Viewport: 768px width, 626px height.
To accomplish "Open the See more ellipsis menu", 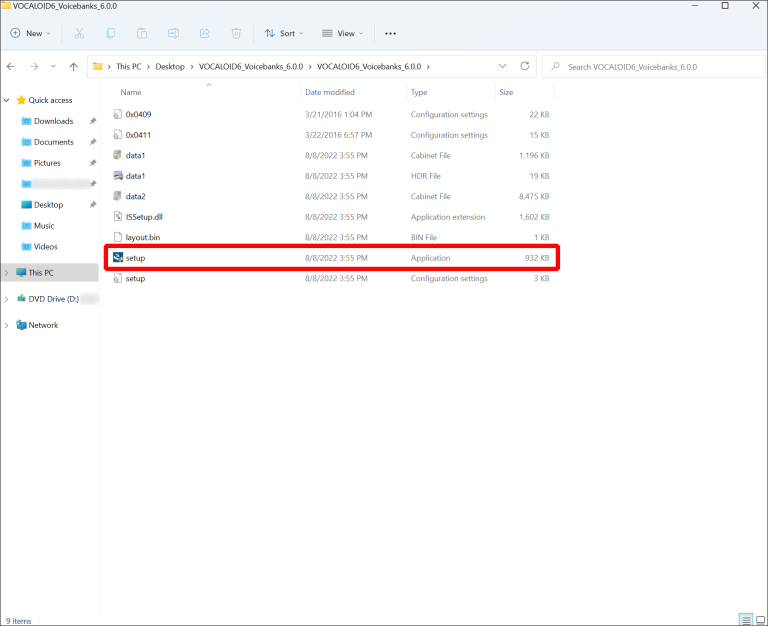I will coord(390,33).
